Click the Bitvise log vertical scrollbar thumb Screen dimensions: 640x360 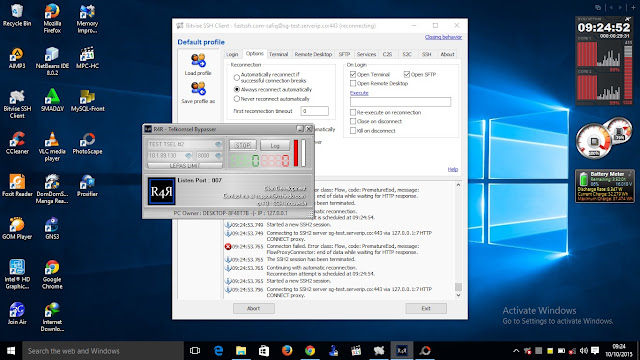point(458,287)
